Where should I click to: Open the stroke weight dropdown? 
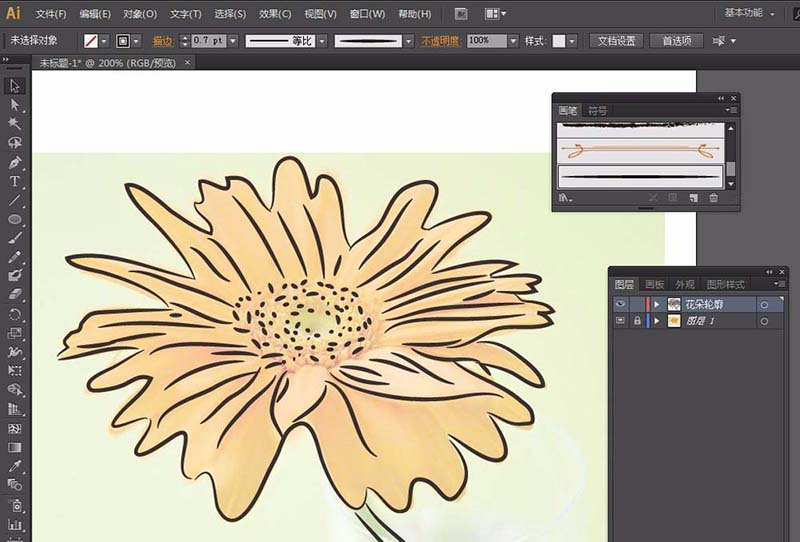point(234,41)
